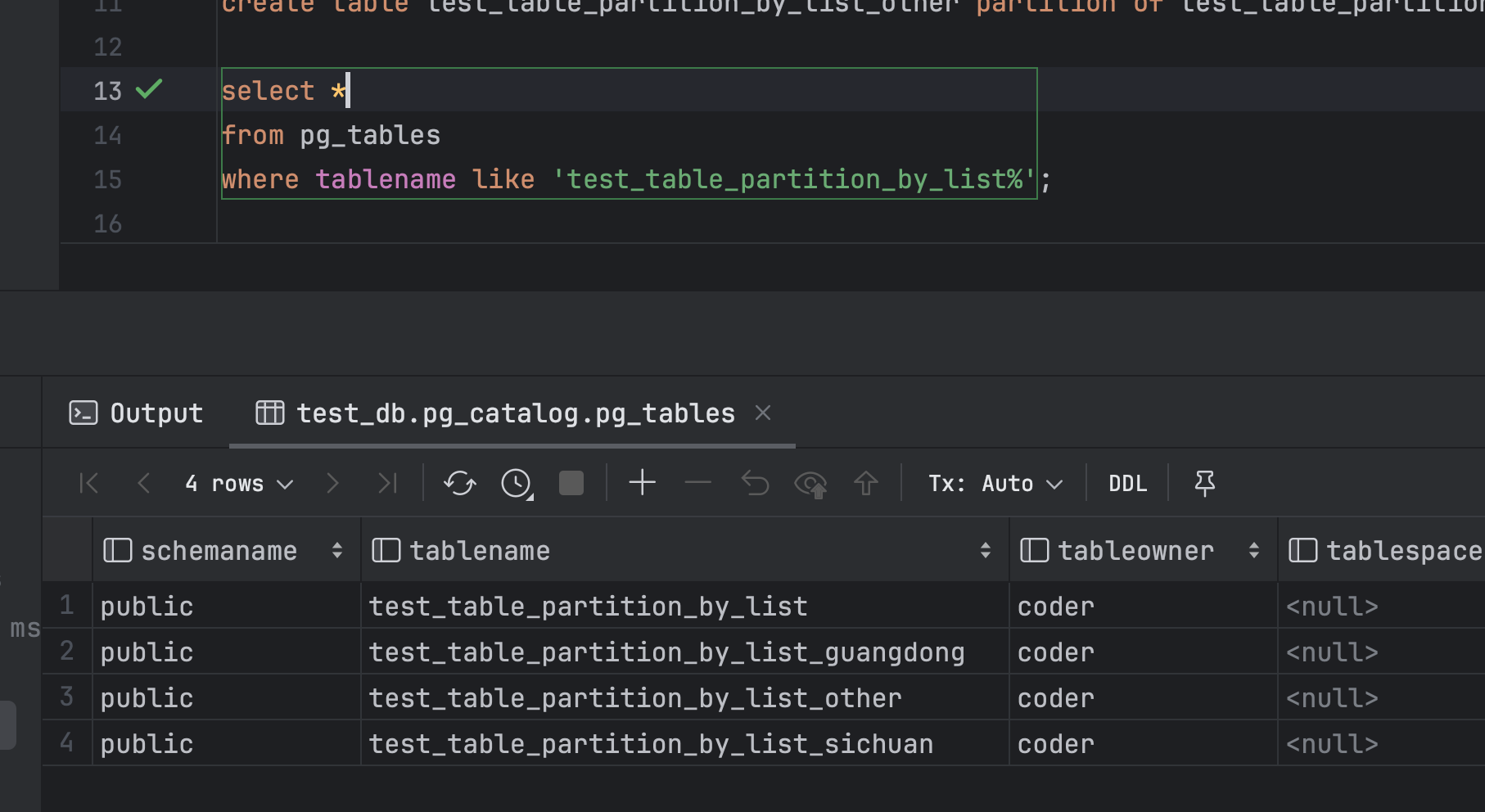Click green checkmark on line 13
Screen dimensions: 1485x812
click(149, 88)
